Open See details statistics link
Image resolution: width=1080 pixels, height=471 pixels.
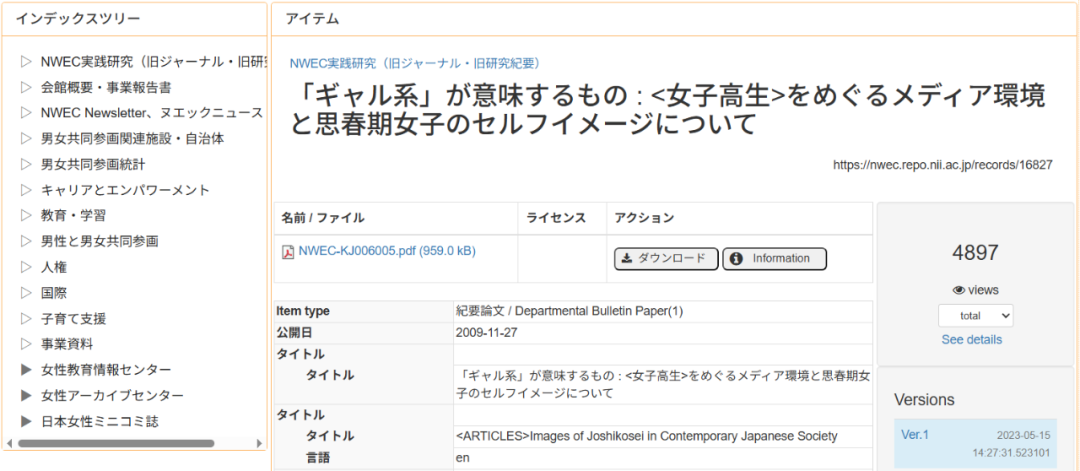(x=972, y=339)
